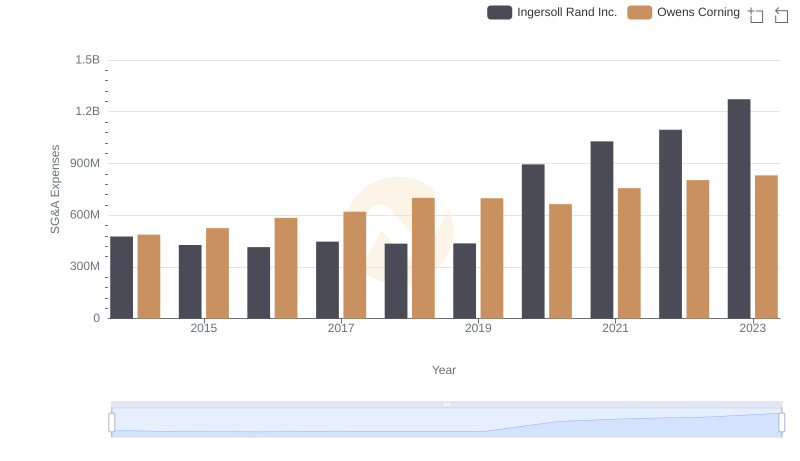
Task: Click the top grip of zoom slider
Action: pyautogui.click(x=446, y=404)
